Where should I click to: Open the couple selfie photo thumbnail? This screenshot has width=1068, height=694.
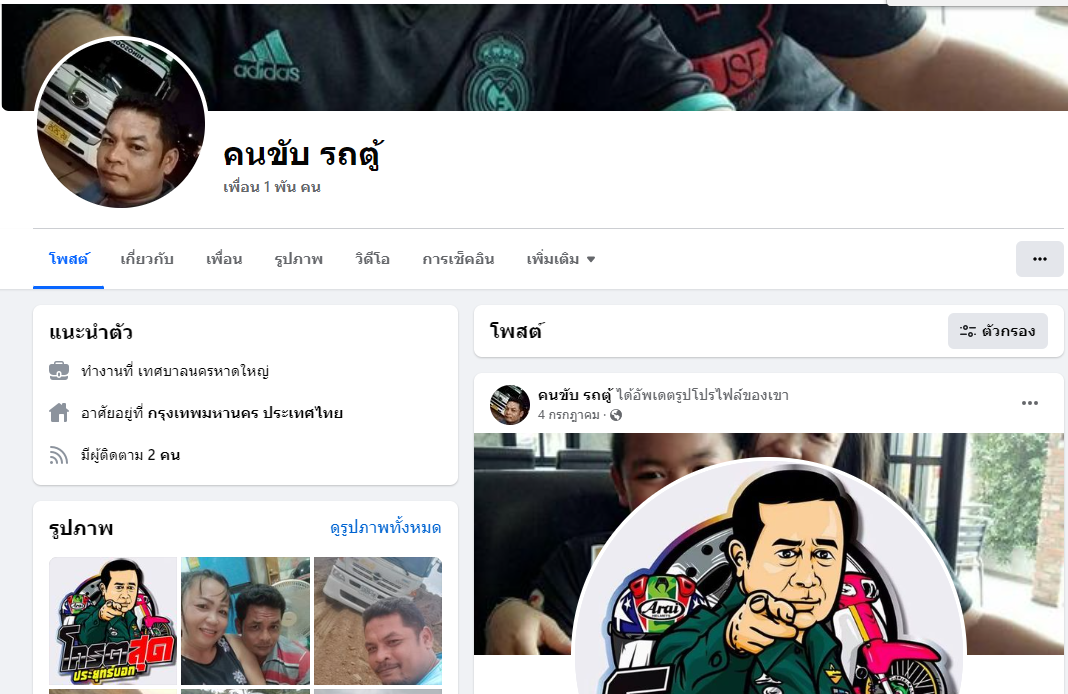coord(245,620)
